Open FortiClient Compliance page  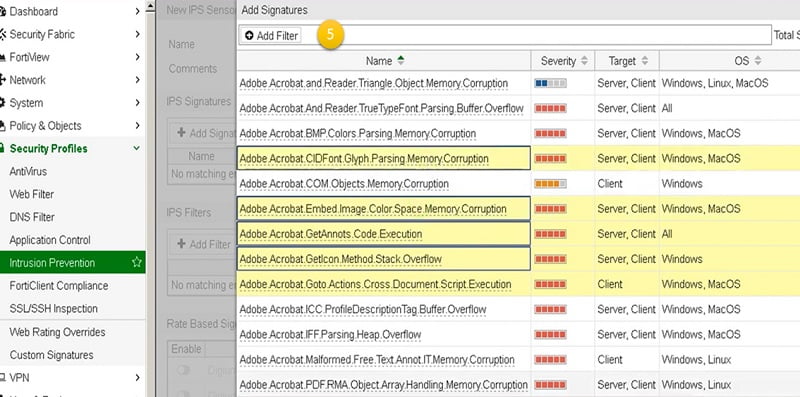click(59, 286)
